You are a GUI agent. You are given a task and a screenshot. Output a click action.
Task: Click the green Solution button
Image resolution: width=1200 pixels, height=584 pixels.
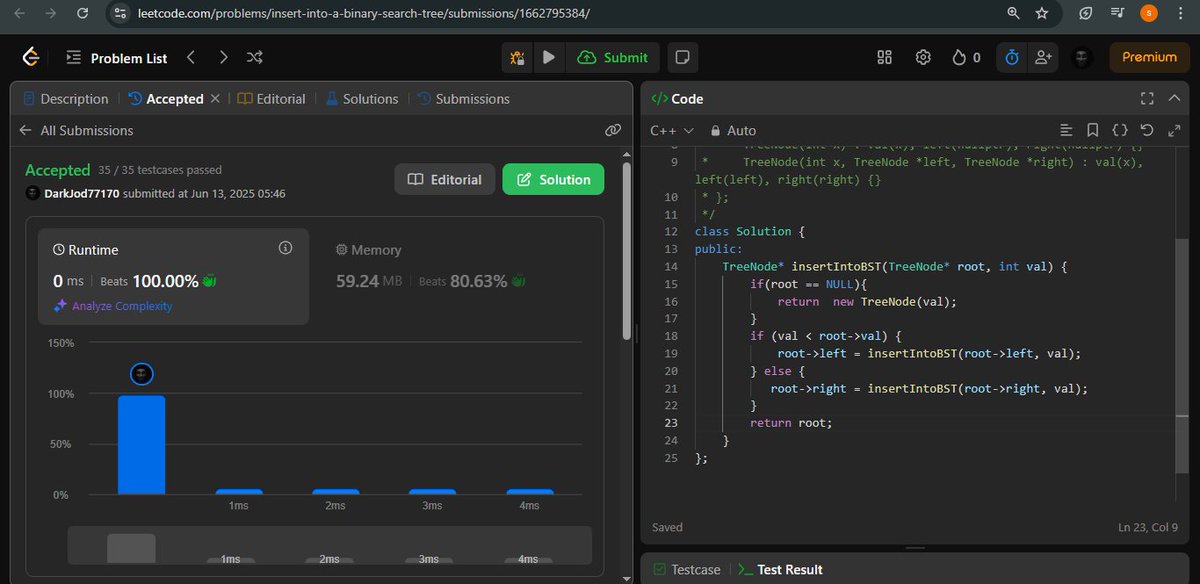[x=553, y=180]
